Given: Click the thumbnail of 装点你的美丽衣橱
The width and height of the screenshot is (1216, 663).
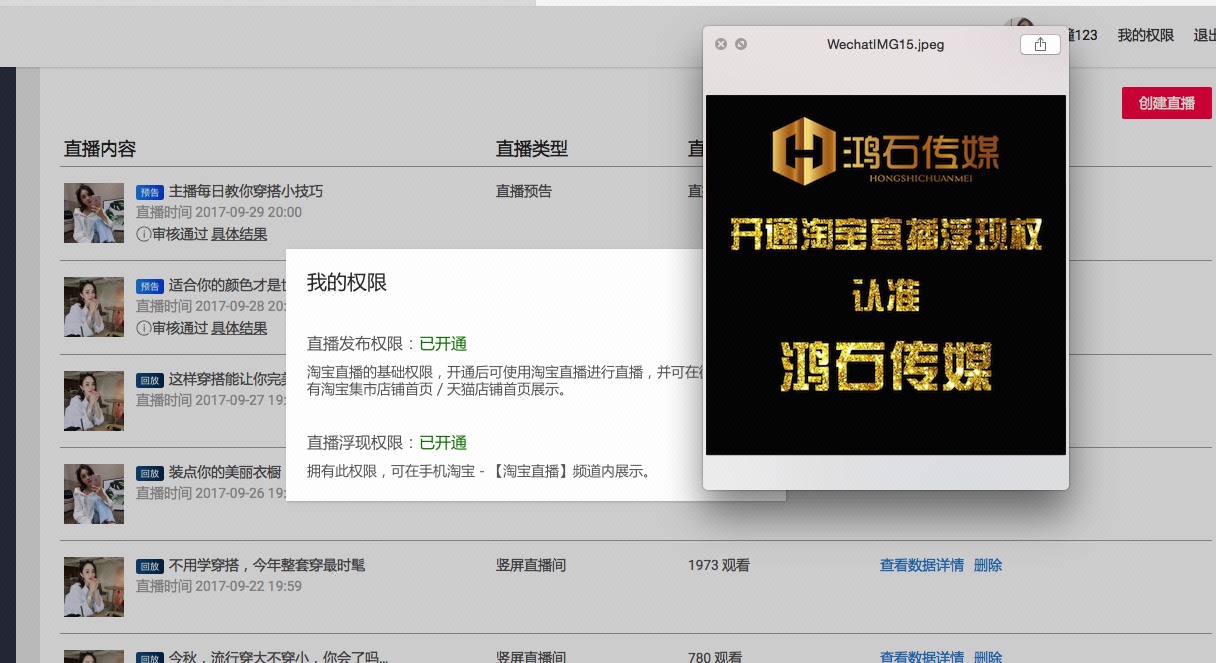Looking at the screenshot, I should 94,493.
